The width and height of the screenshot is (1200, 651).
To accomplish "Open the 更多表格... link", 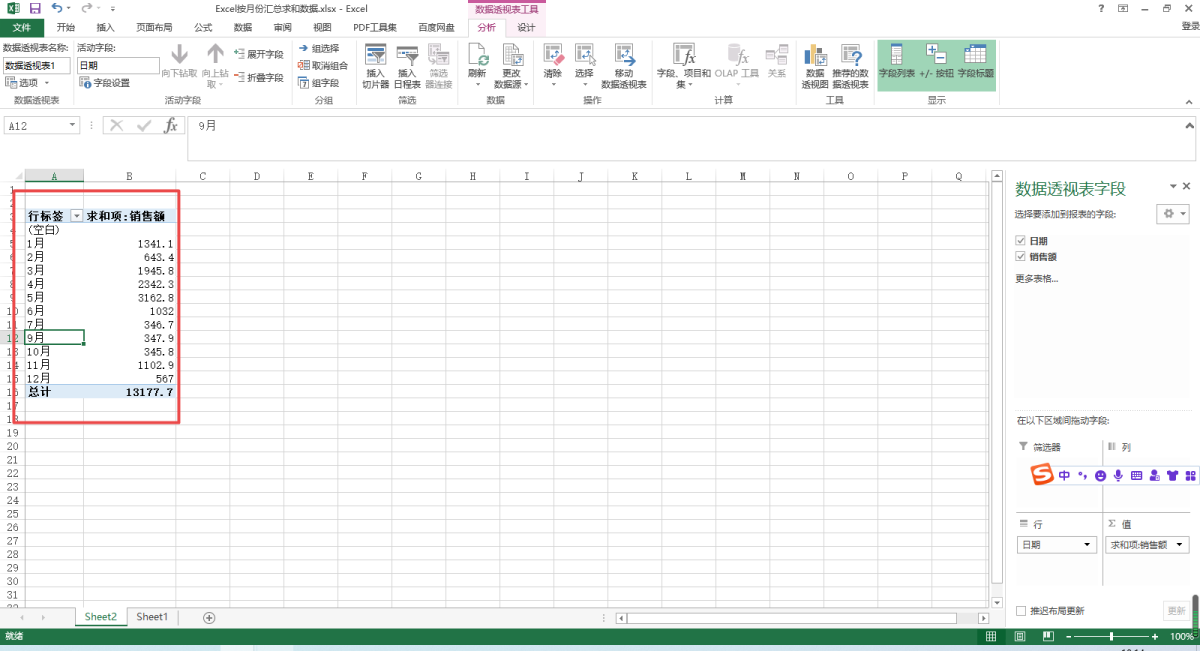I will tap(1037, 278).
